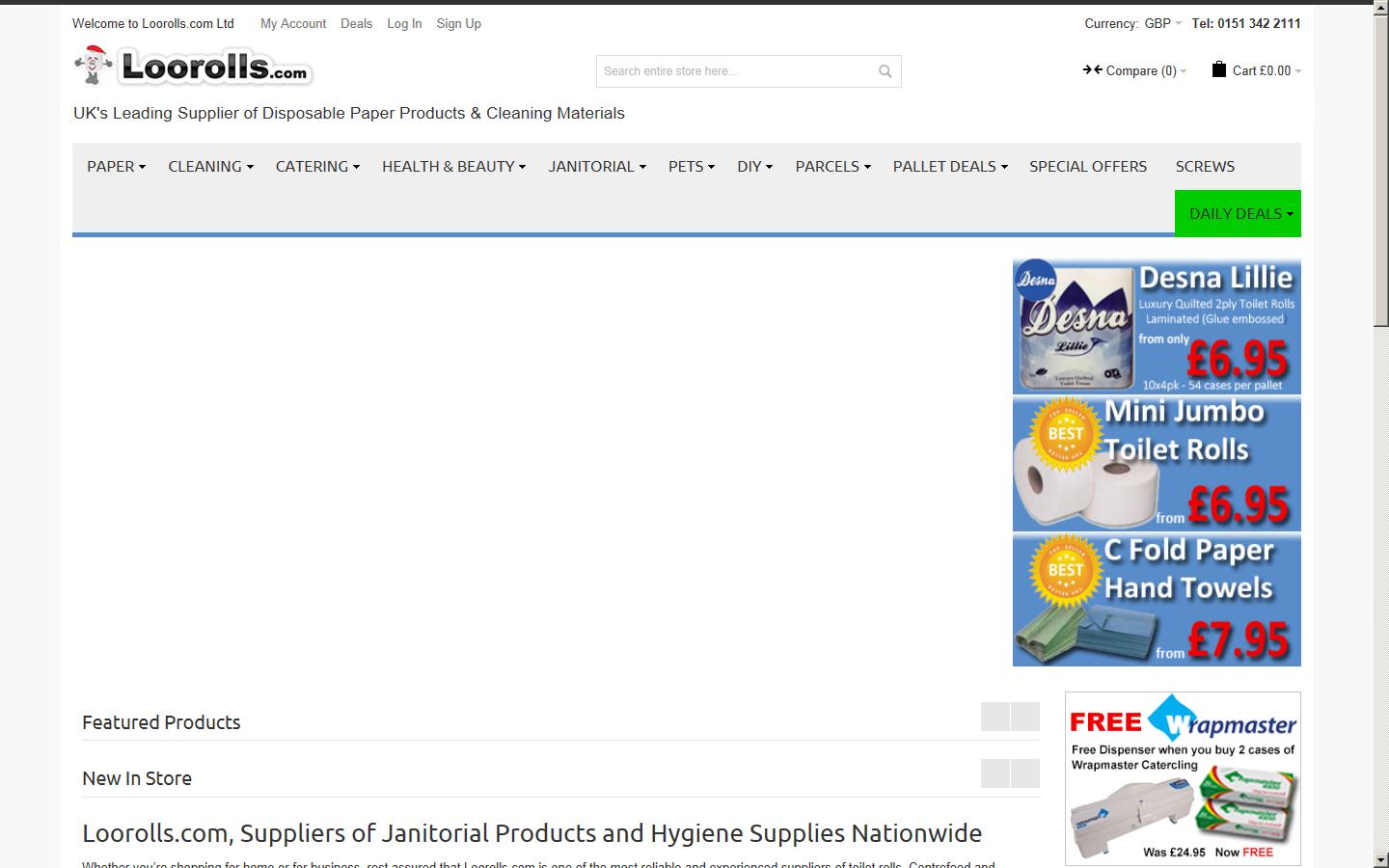This screenshot has height=868, width=1389.
Task: Open the Janitorial category menu
Action: tap(596, 166)
